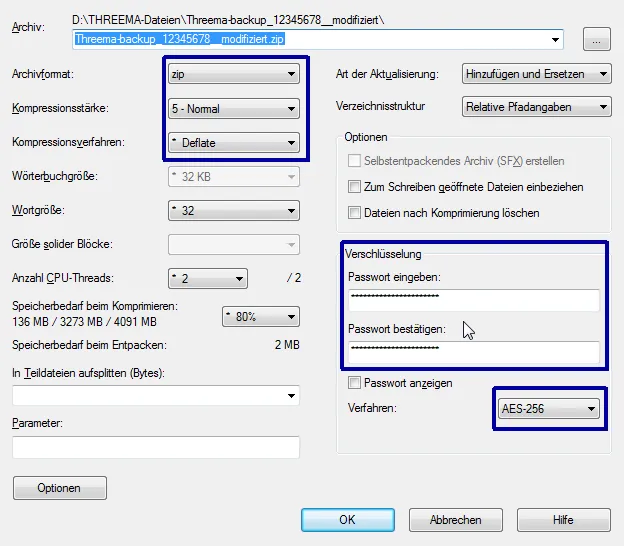Toggle the Passwort anzeigen checkbox
Image resolution: width=624 pixels, height=546 pixels.
point(354,383)
